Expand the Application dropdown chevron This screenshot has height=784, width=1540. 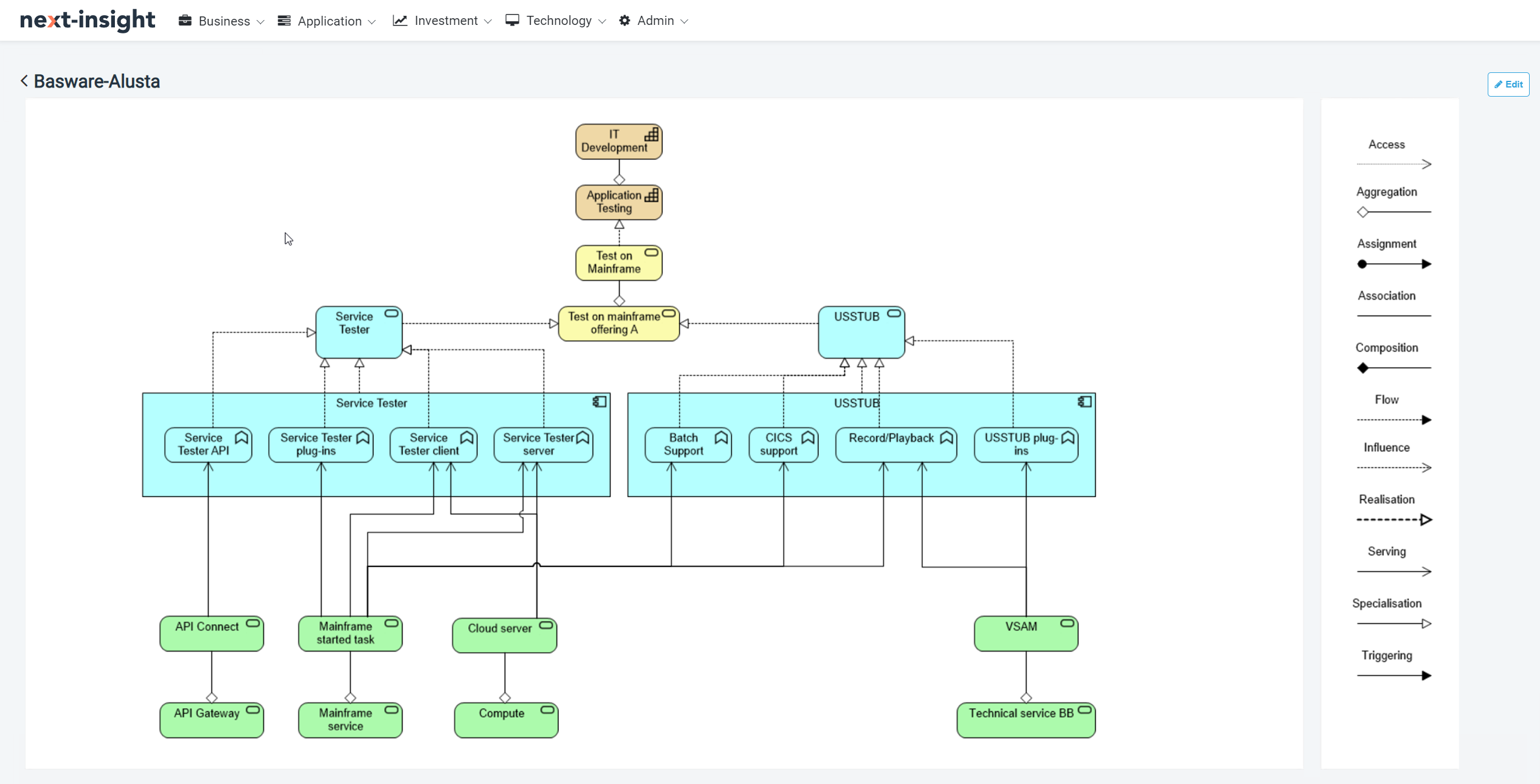[x=372, y=22]
